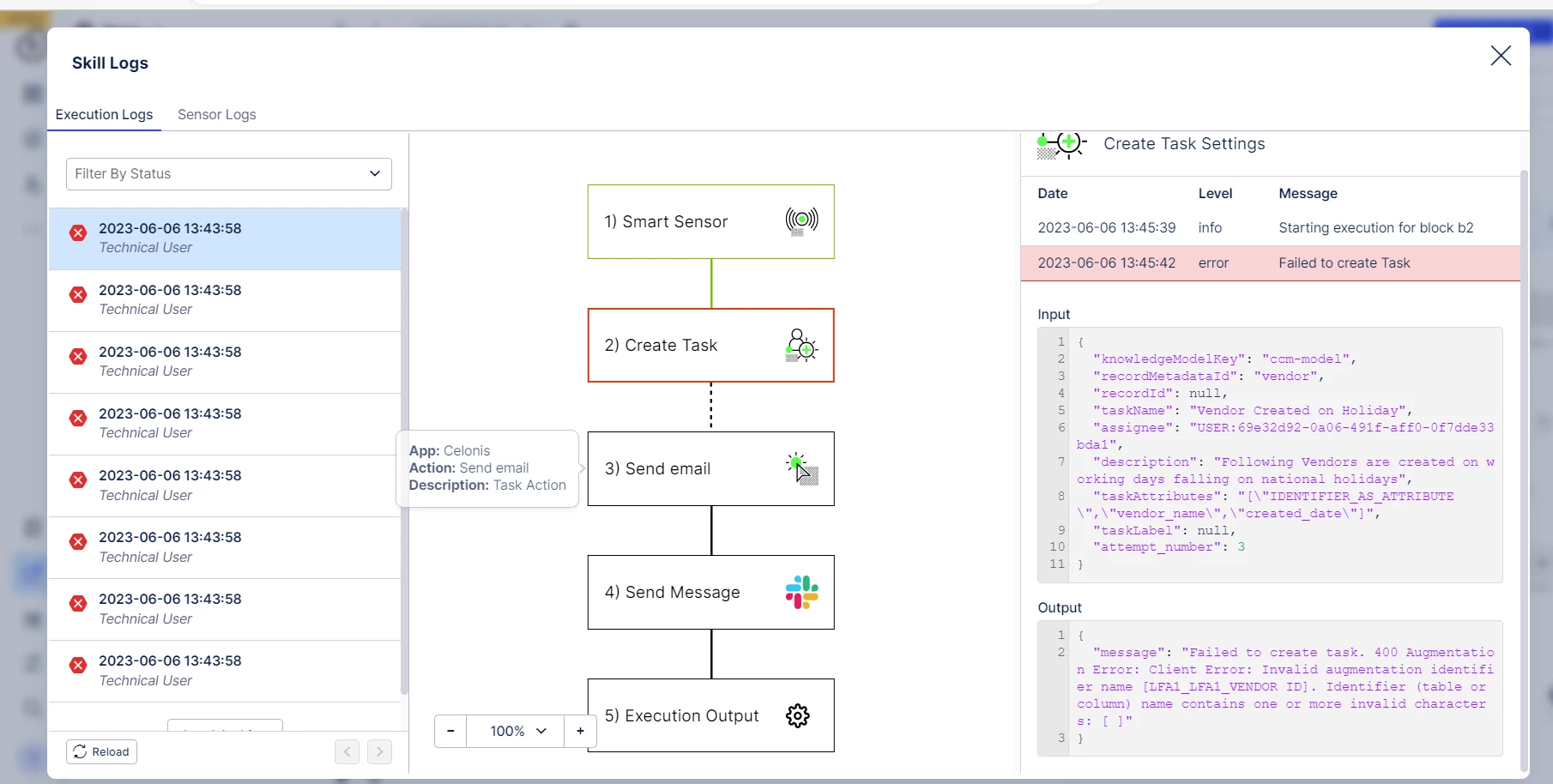
Task: Click the log list vertical scrollbar
Action: coord(404,451)
